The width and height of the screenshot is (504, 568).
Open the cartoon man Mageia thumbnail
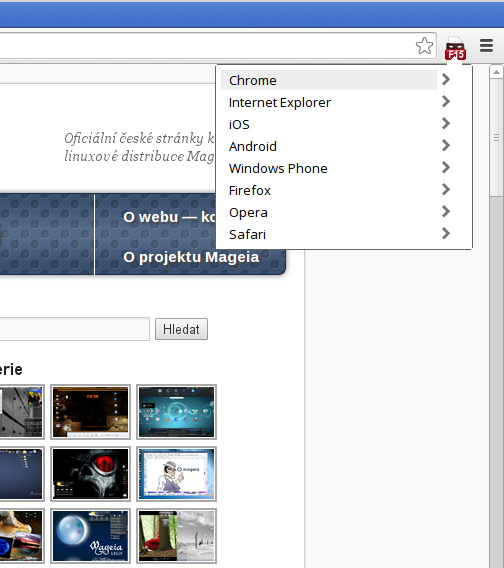pos(176,474)
